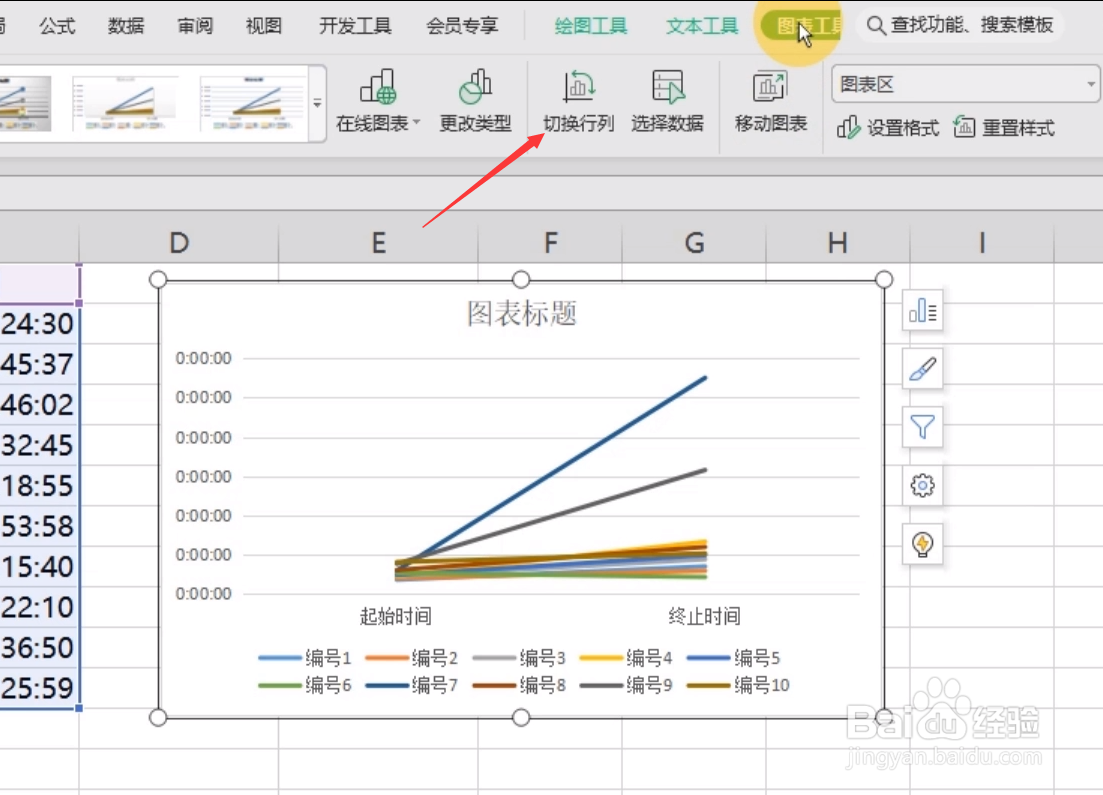
Task: Click the 设置格式 format icon button
Action: click(848, 127)
